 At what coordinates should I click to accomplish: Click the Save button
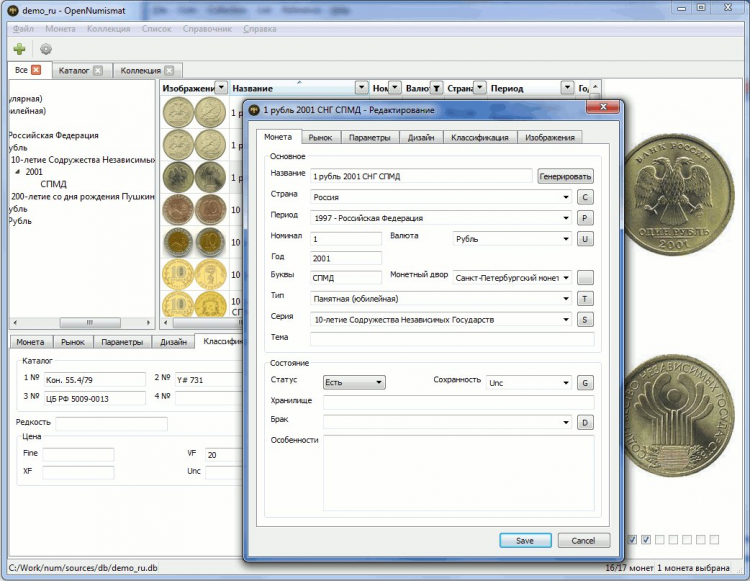525,540
